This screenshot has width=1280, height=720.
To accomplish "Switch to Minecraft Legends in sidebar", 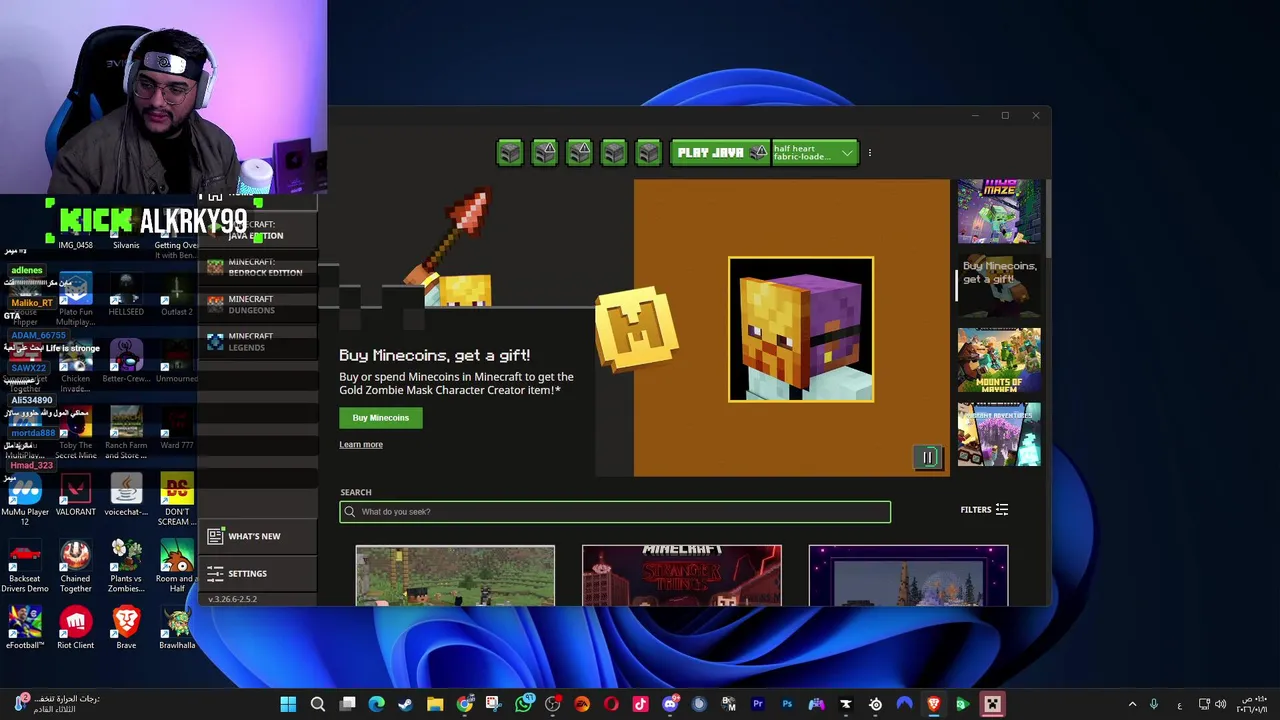I will [258, 341].
